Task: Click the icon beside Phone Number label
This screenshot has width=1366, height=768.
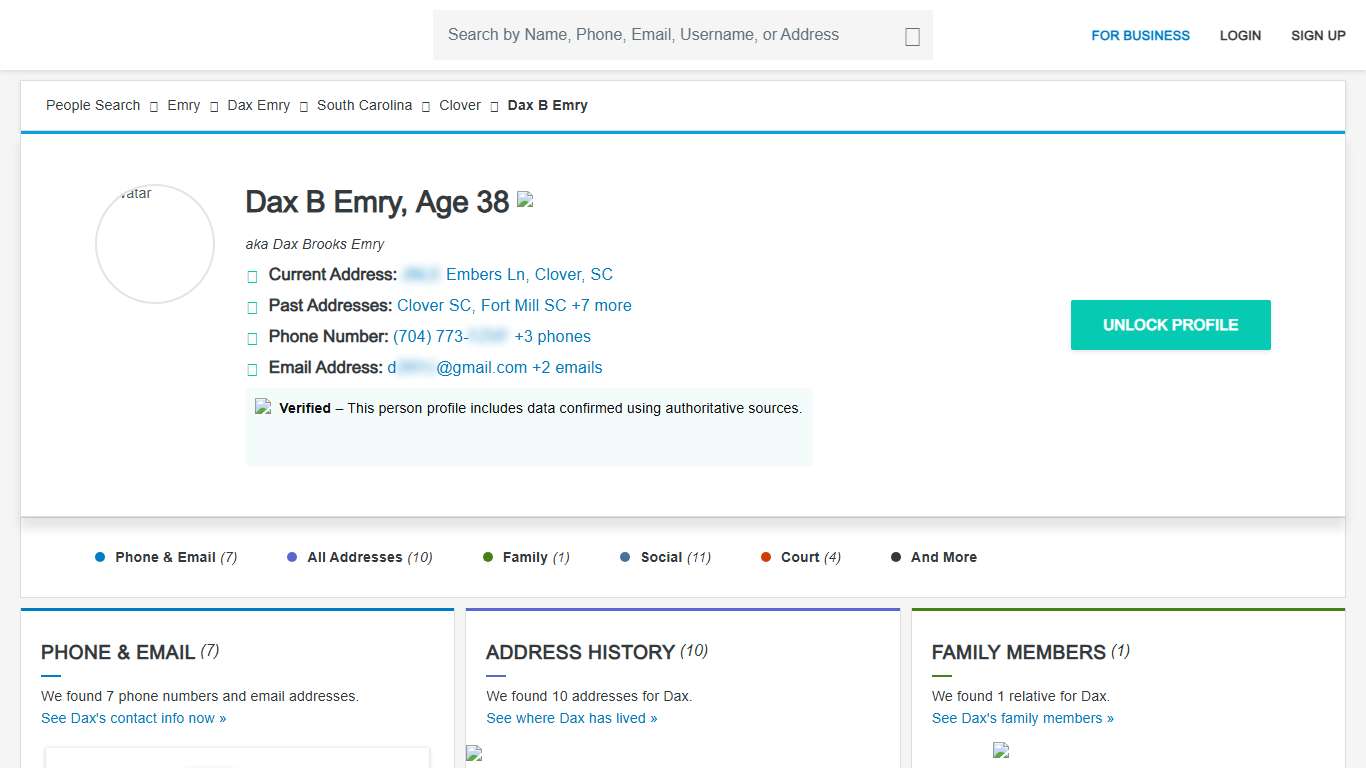Action: 252,338
